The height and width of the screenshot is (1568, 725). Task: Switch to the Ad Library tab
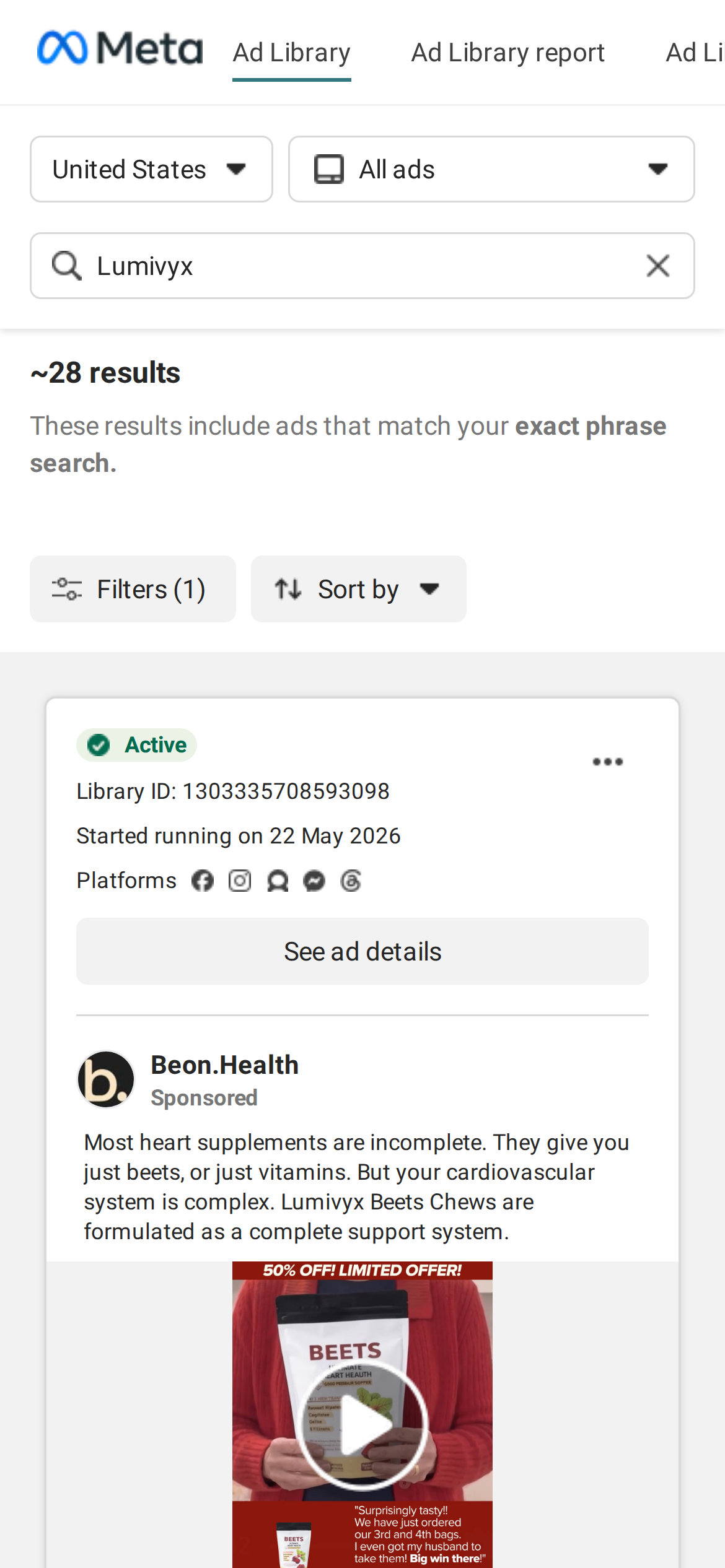coord(292,53)
